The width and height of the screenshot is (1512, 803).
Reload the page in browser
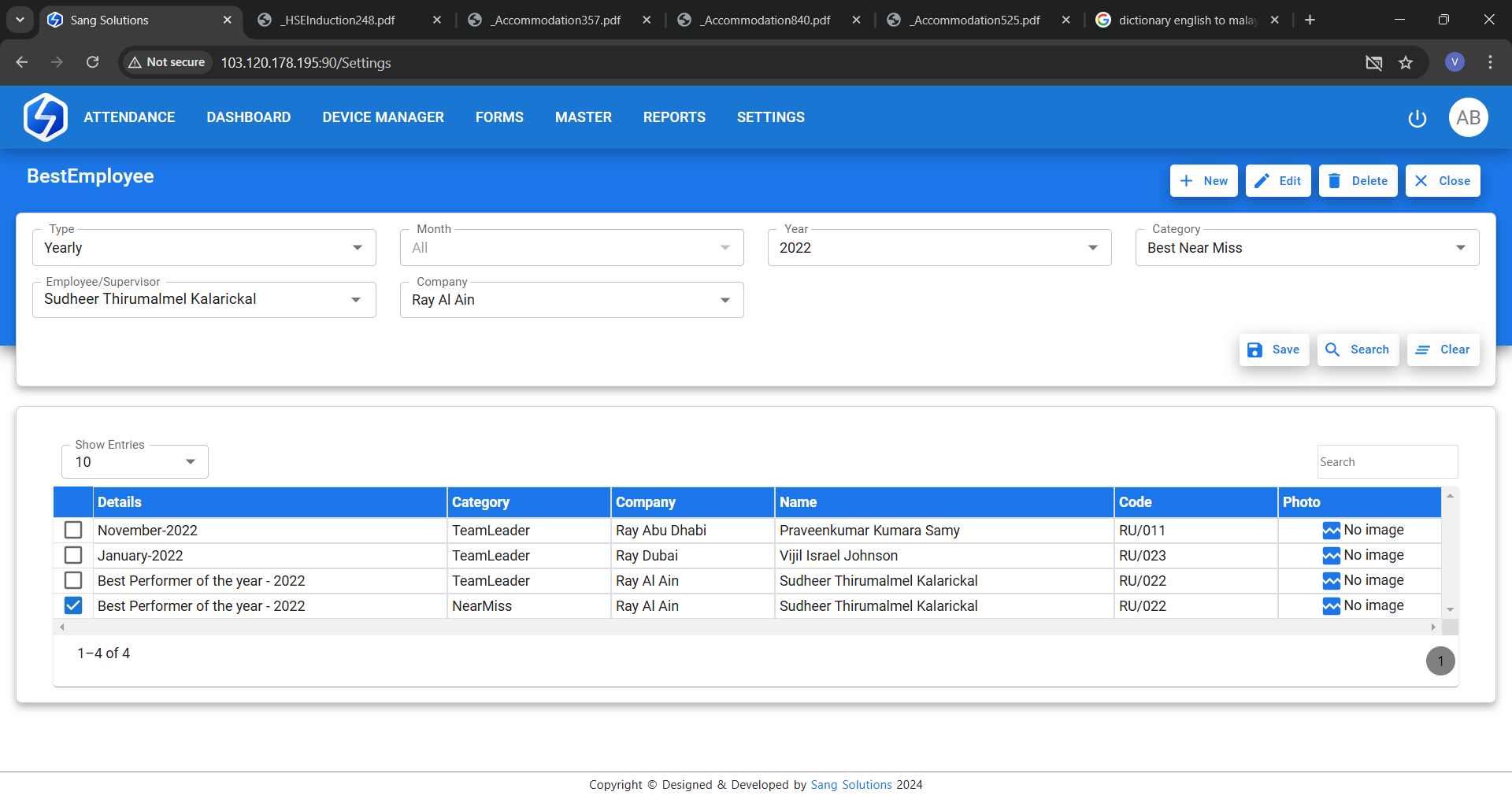pos(93,62)
